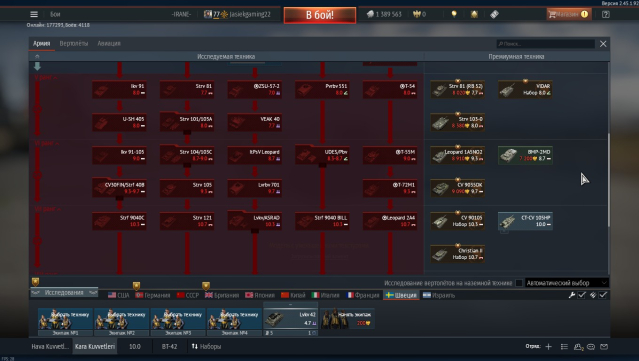Toggle the checkmark filter beside wrench icon
639x361 pixels.
coord(582,295)
